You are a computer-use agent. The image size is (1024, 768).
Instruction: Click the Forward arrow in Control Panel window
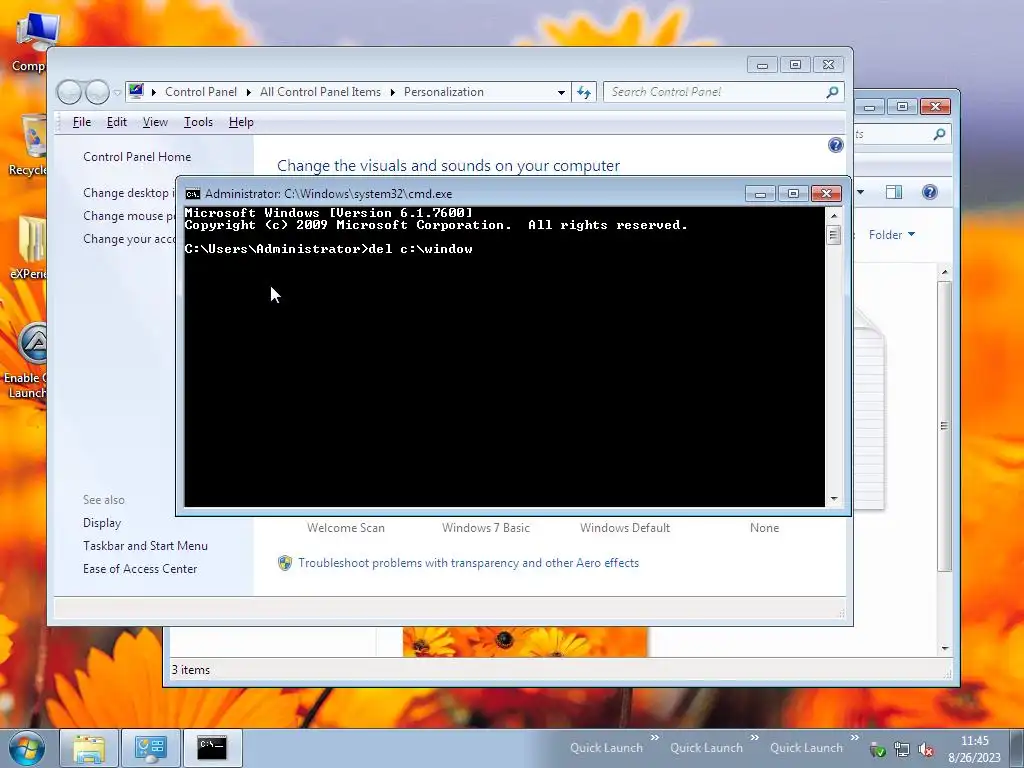[x=97, y=92]
